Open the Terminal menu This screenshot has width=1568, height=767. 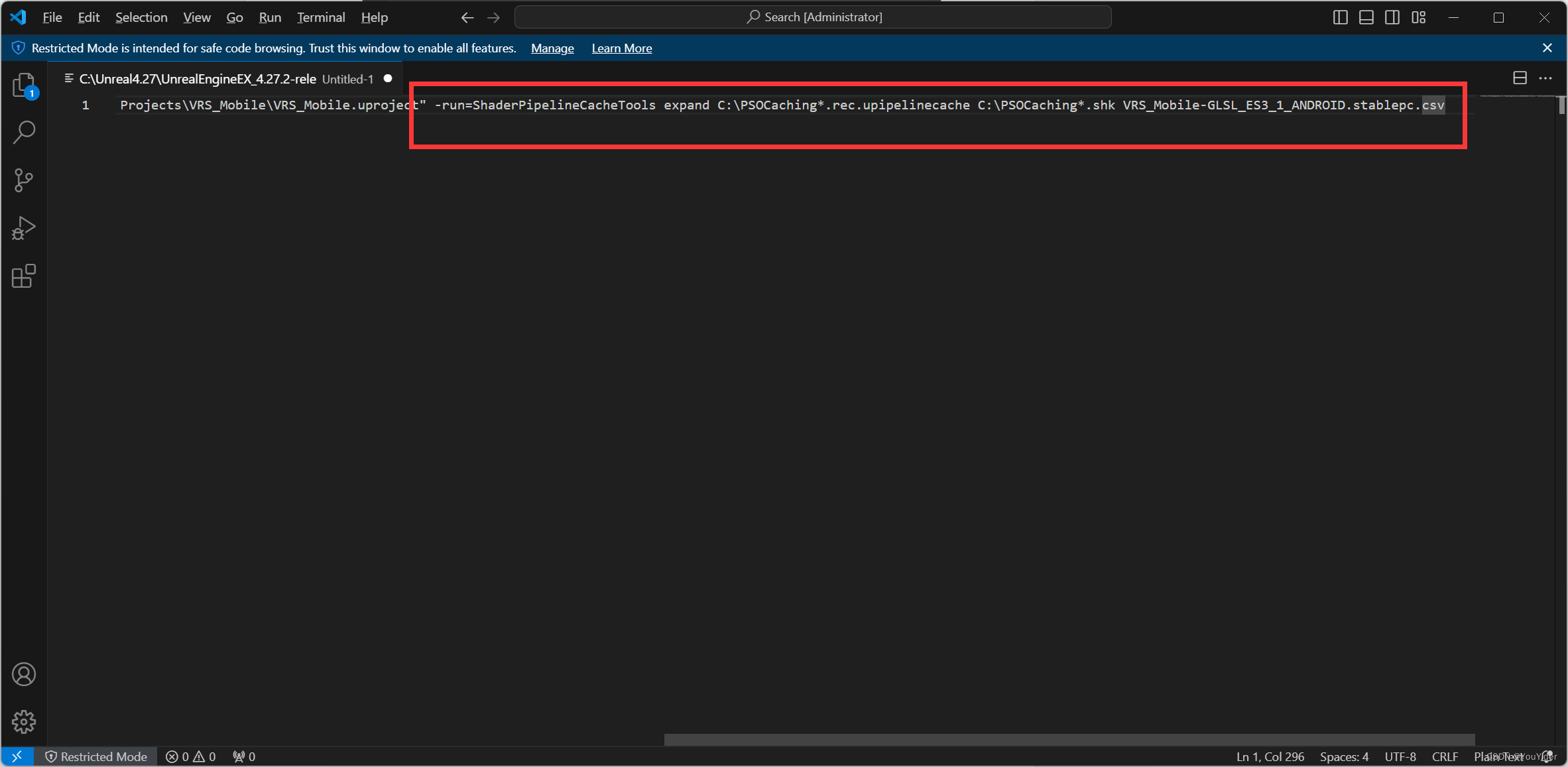click(x=320, y=17)
